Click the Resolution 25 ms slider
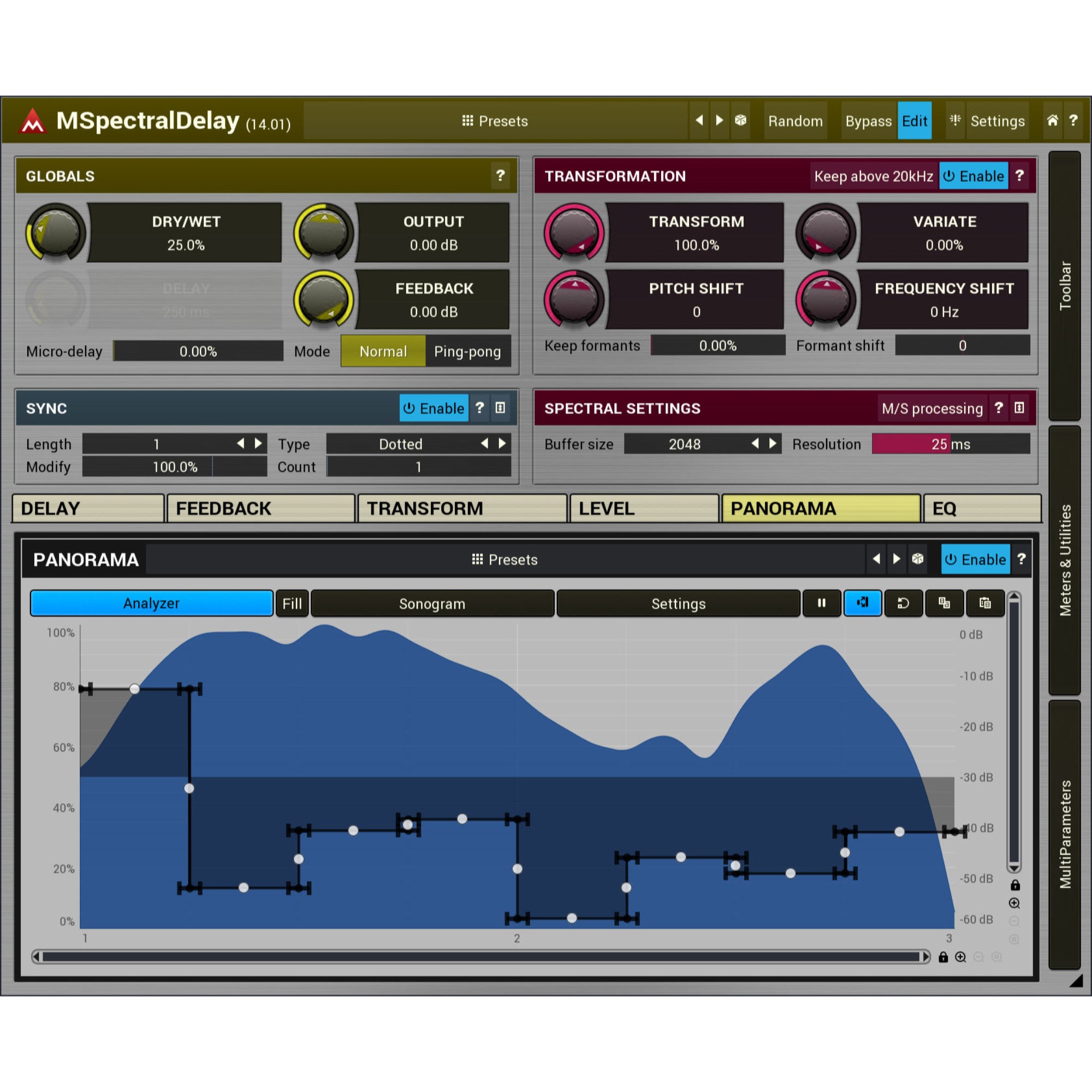 [x=951, y=444]
